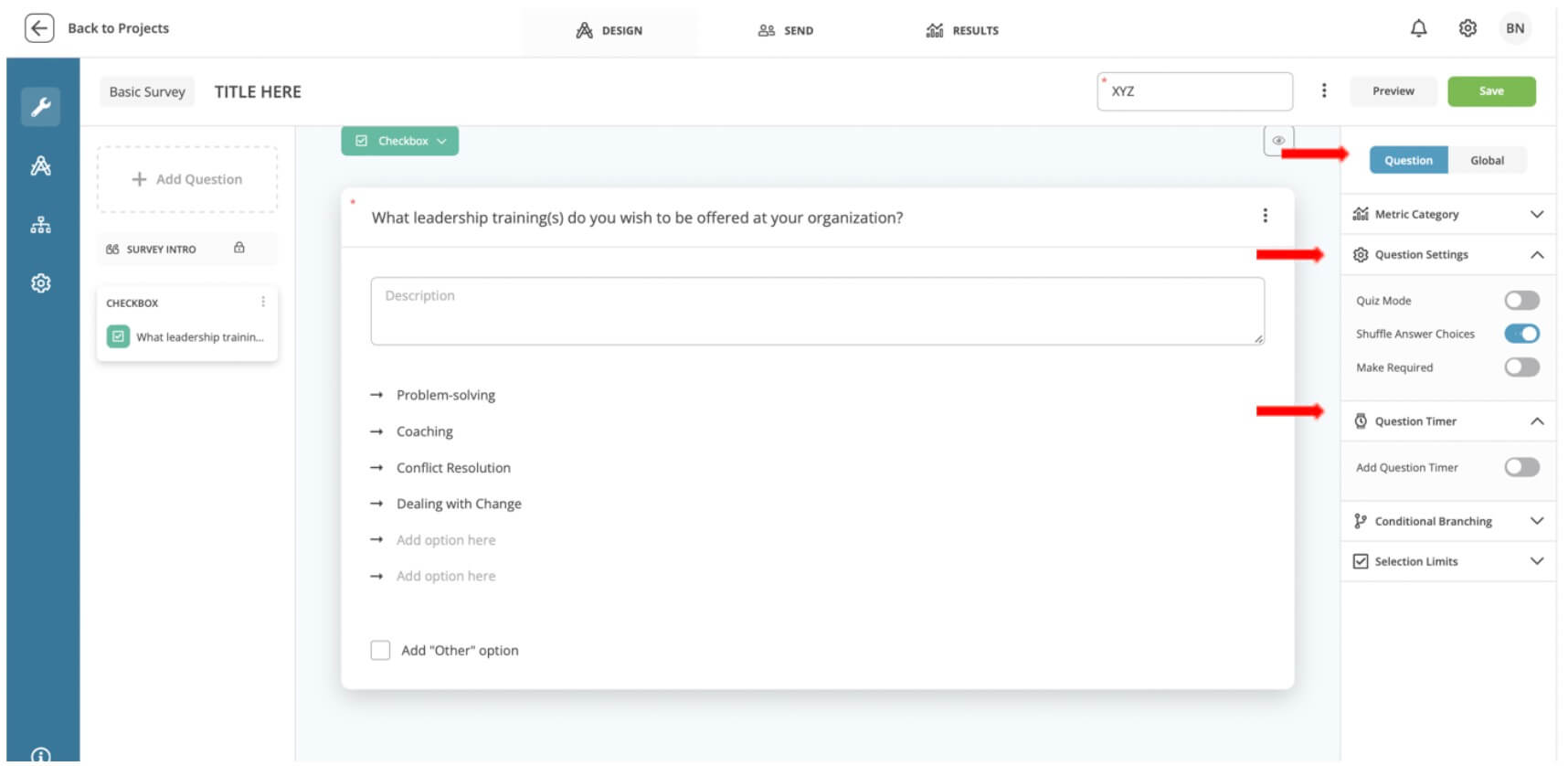Screen dimensions: 1568x766
Task: Click Problem-solving option text
Action: click(446, 395)
